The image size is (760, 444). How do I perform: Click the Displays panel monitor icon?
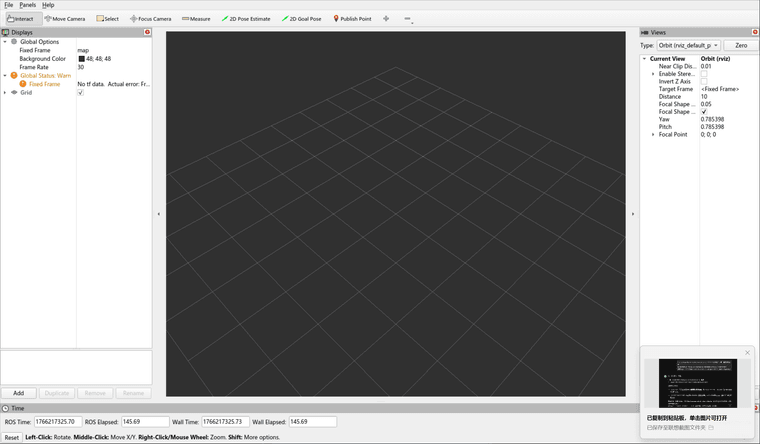coord(5,32)
